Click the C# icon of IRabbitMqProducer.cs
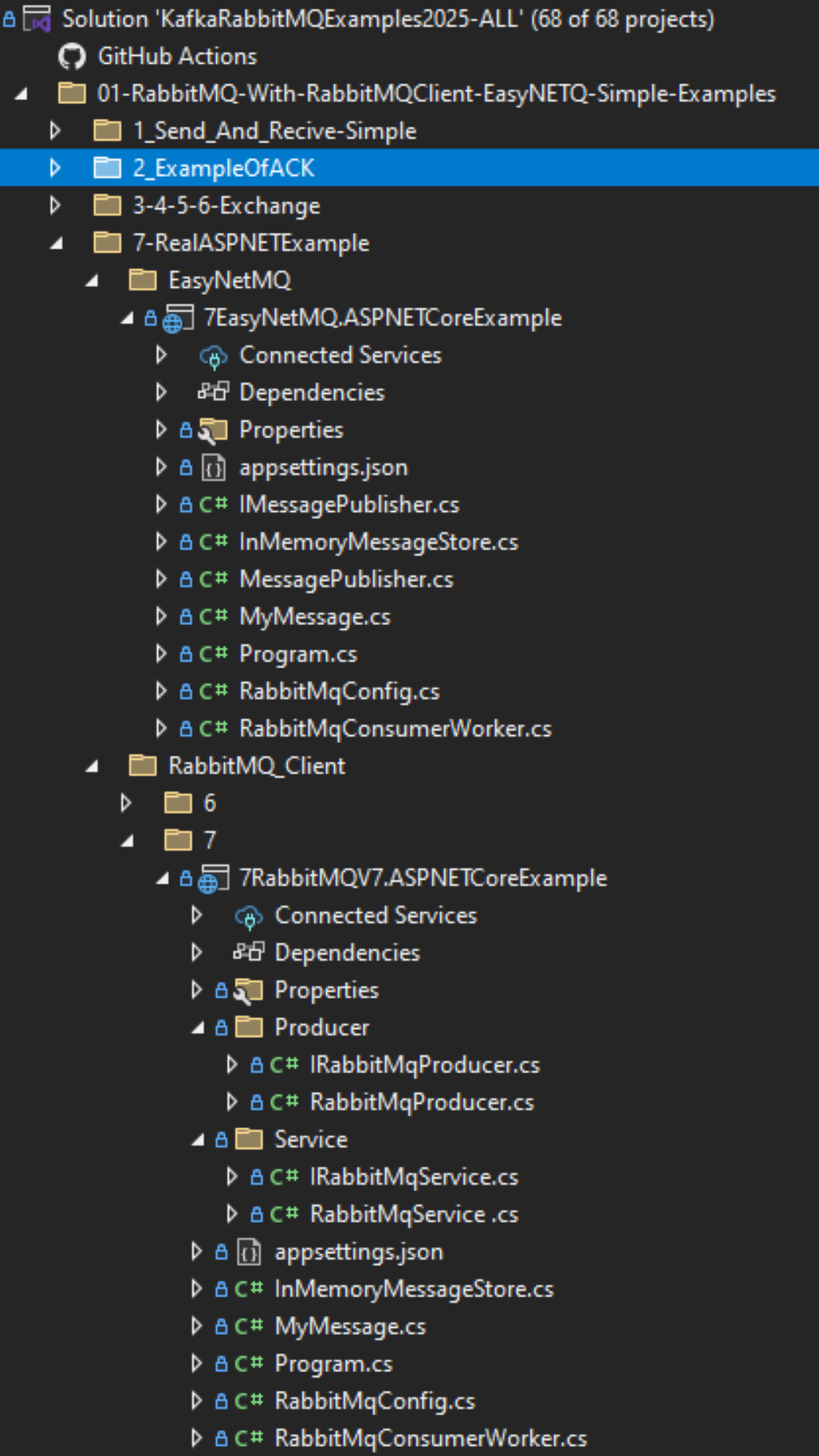Viewport: 819px width, 1456px height. [x=284, y=1064]
